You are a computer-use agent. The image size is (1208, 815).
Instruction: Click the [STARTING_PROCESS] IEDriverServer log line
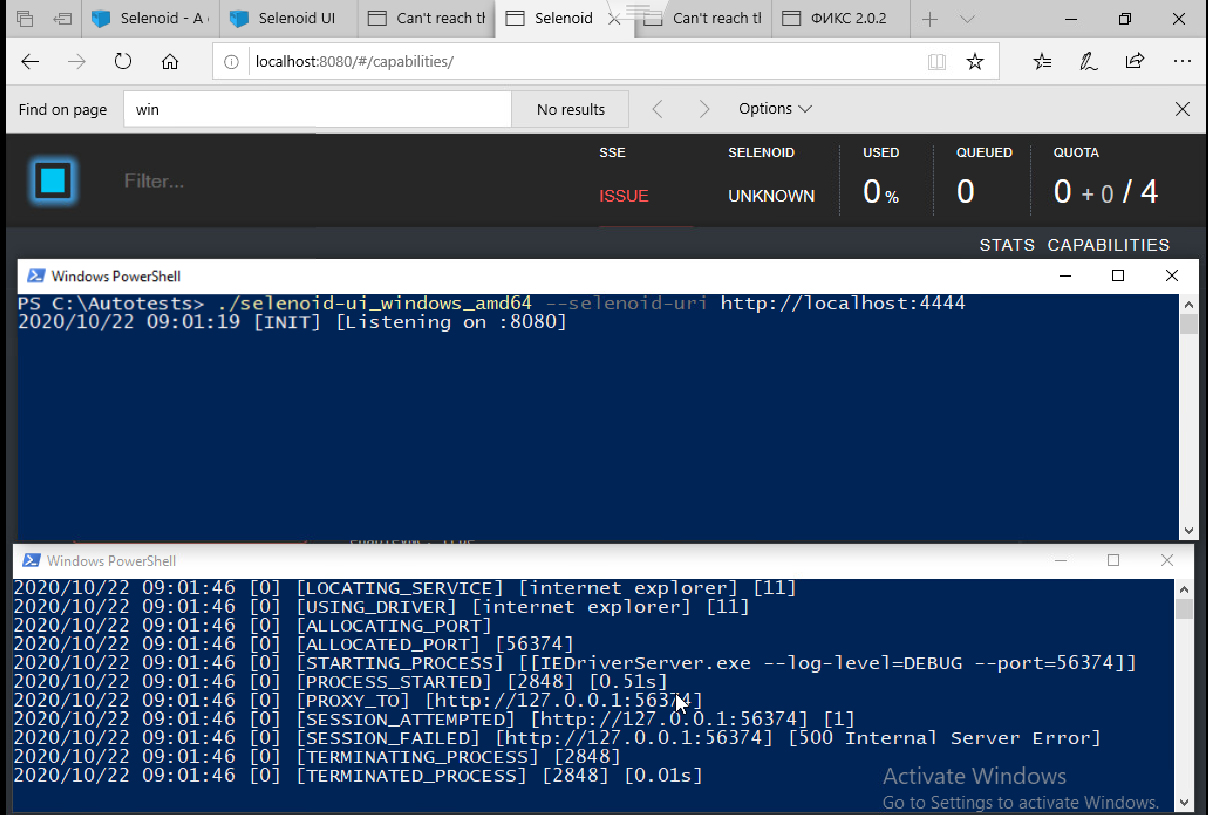[575, 663]
